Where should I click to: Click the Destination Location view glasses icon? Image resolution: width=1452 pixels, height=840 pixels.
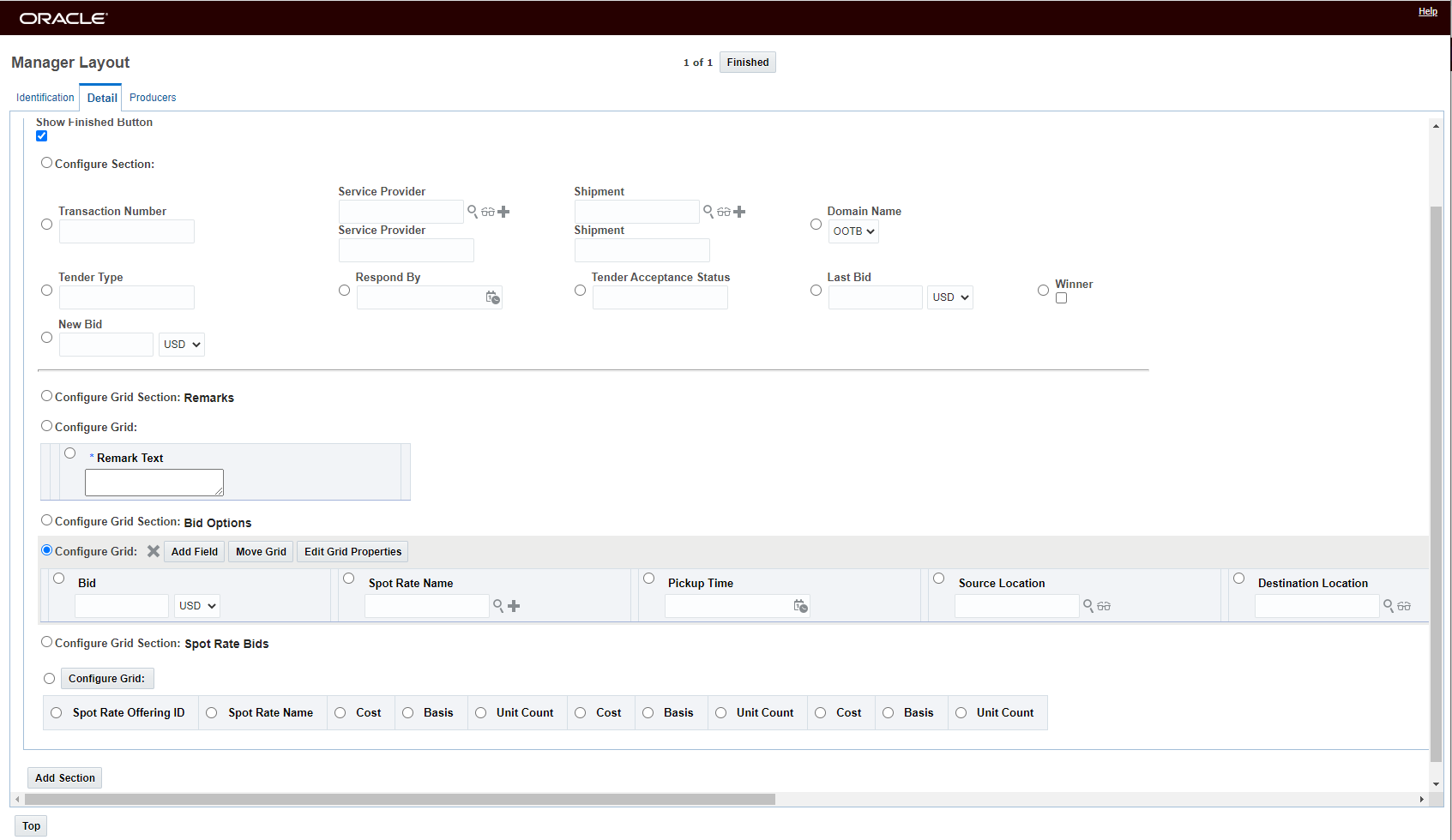[1404, 606]
